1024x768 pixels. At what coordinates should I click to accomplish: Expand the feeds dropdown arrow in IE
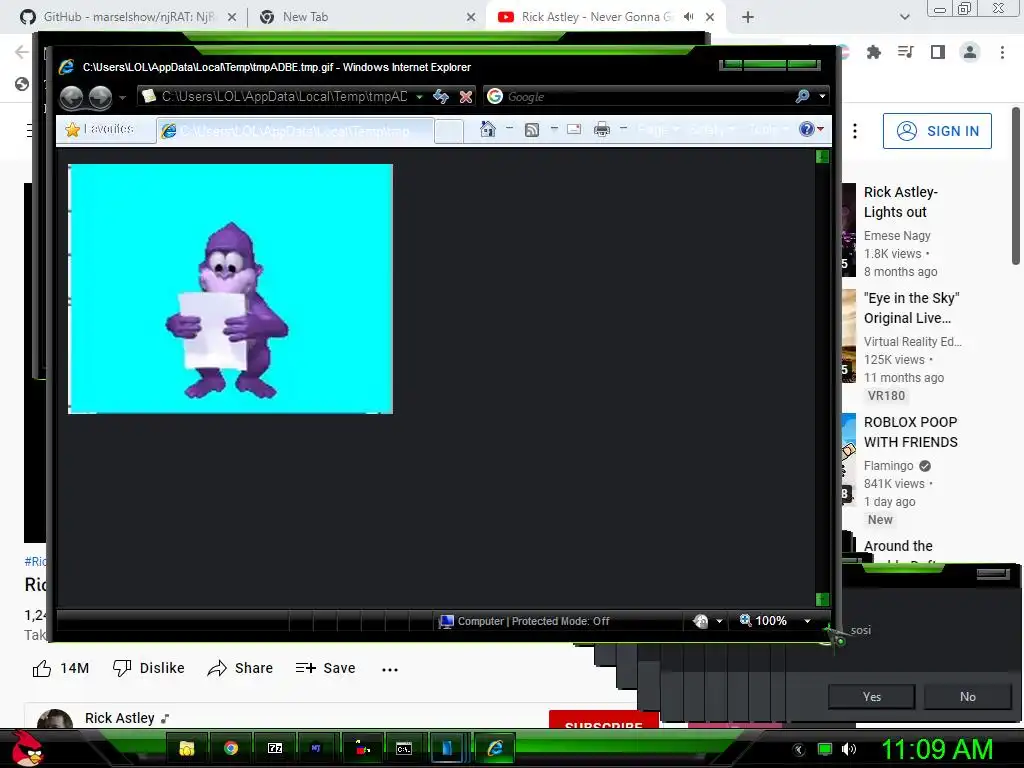coord(554,129)
